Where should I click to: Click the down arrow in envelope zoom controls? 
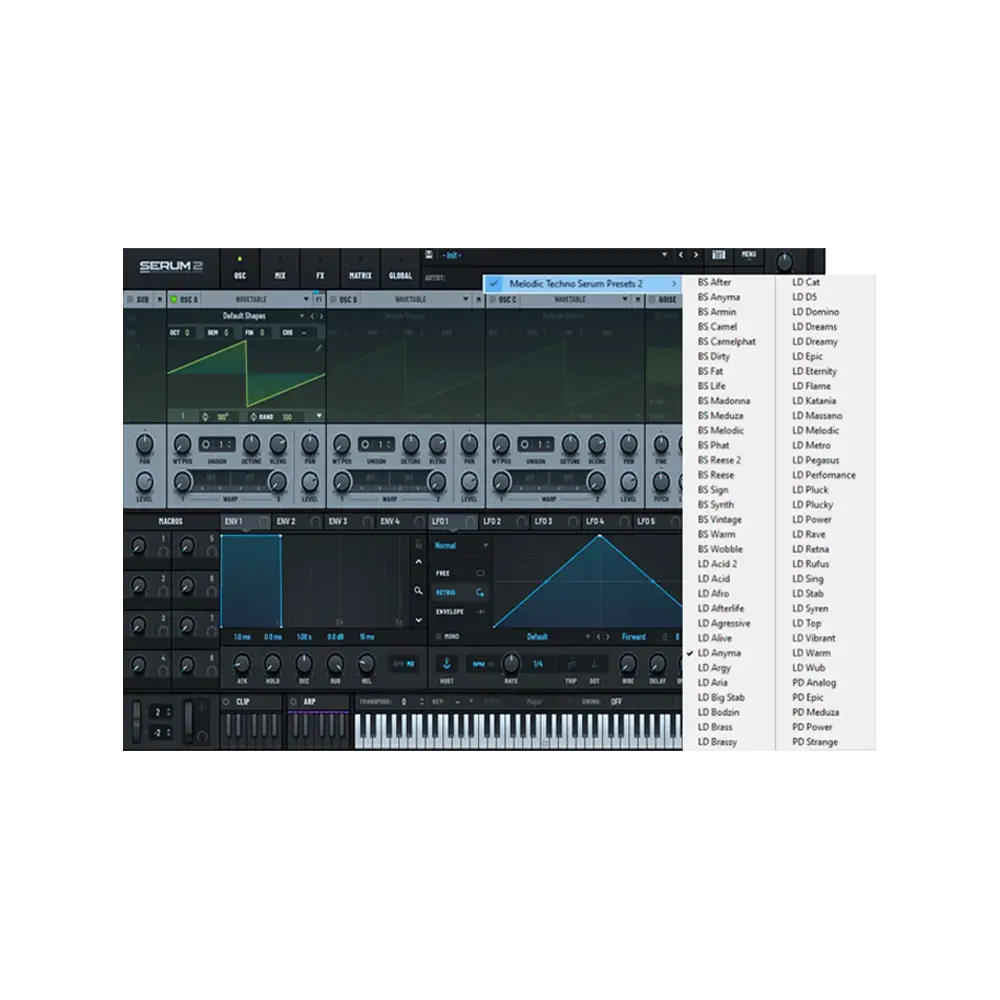coord(418,620)
